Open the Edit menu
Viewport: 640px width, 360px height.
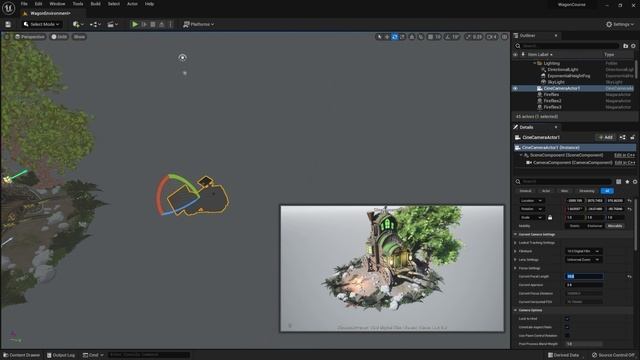click(x=38, y=4)
